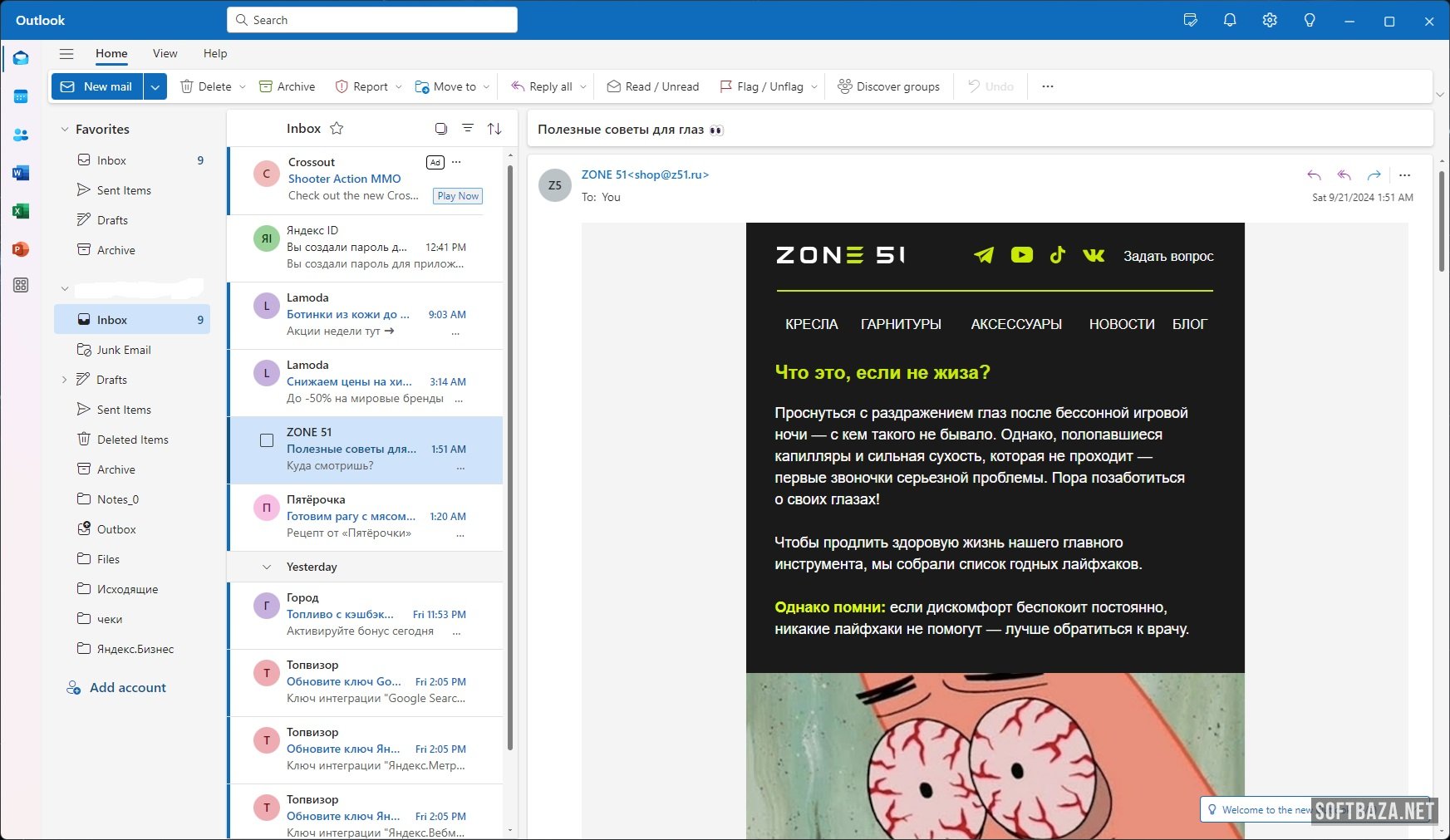Open the Help tab

214,53
